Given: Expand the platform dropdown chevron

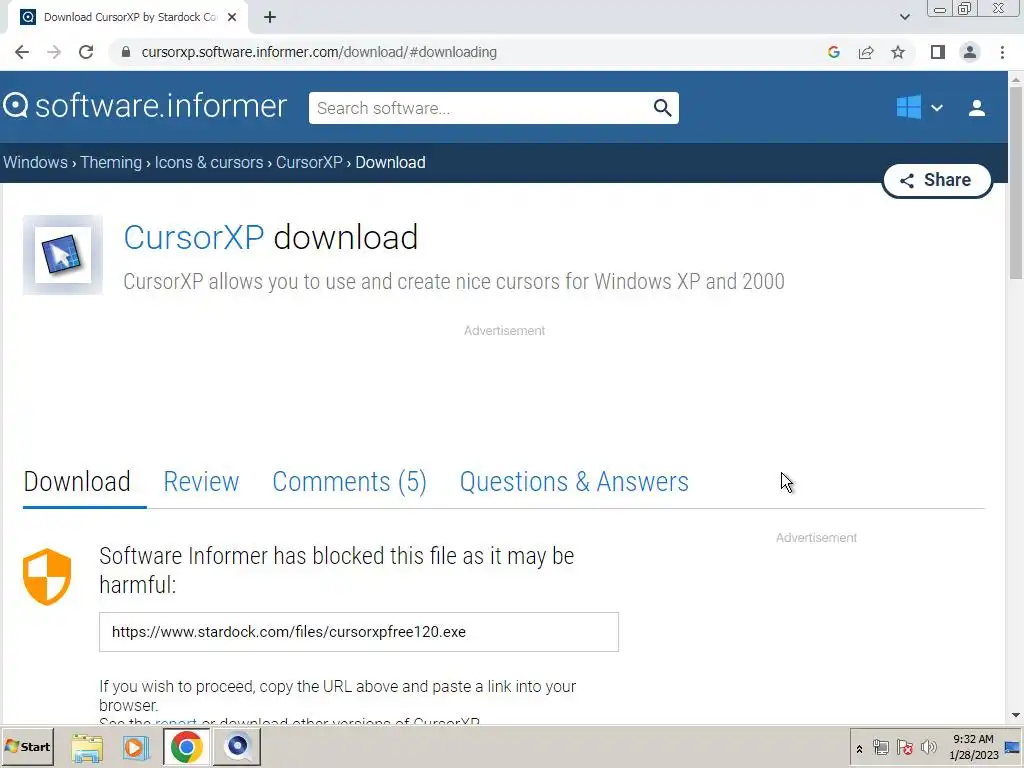Looking at the screenshot, I should pos(936,108).
